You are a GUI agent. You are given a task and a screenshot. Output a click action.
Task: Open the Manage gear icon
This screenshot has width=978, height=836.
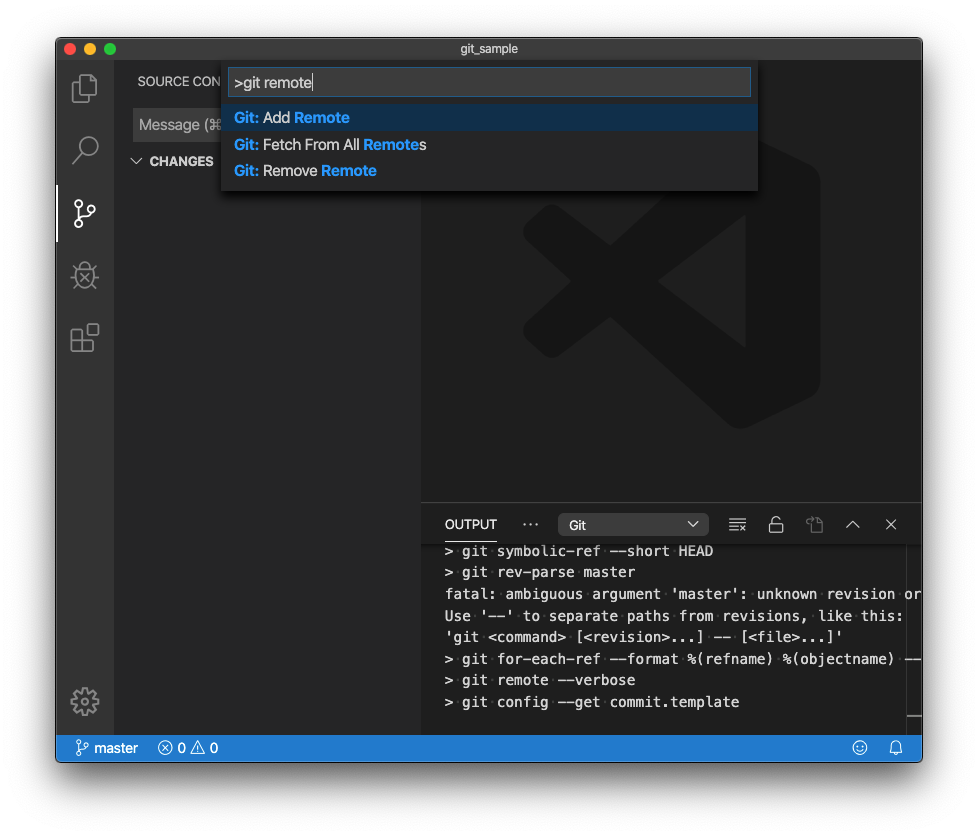[x=85, y=702]
